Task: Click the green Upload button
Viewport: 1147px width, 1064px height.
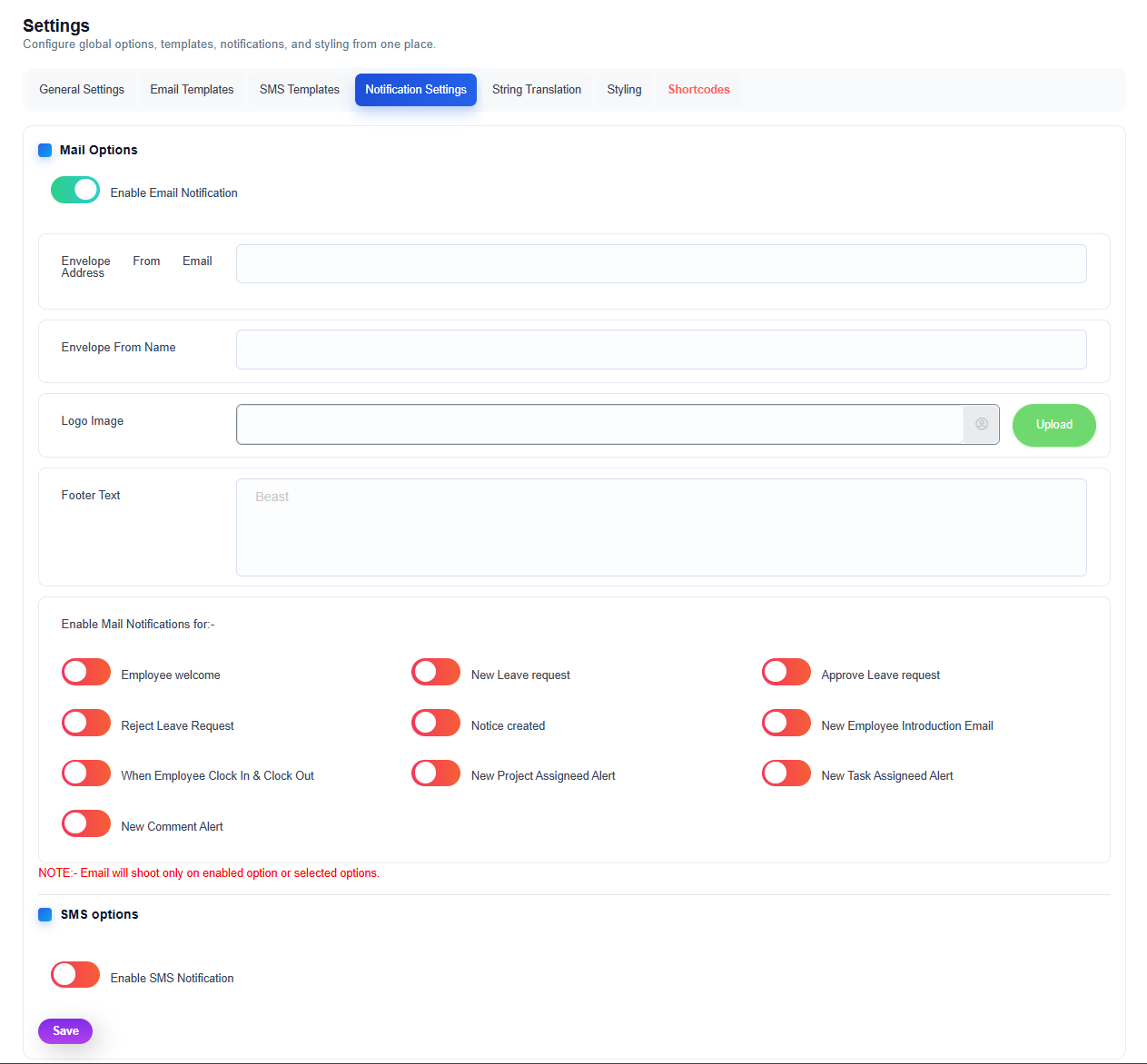Action: 1054,425
